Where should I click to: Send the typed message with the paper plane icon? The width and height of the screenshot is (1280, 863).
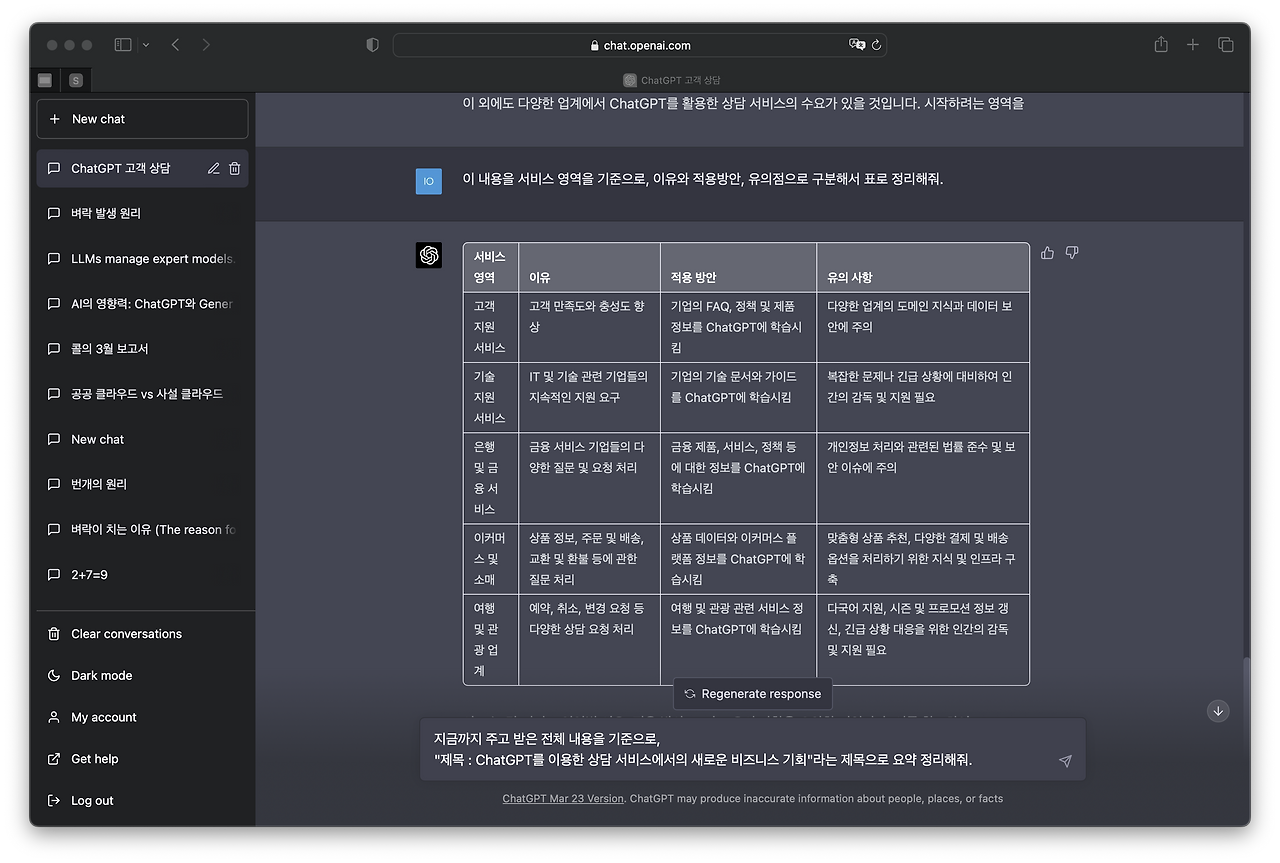[x=1064, y=761]
